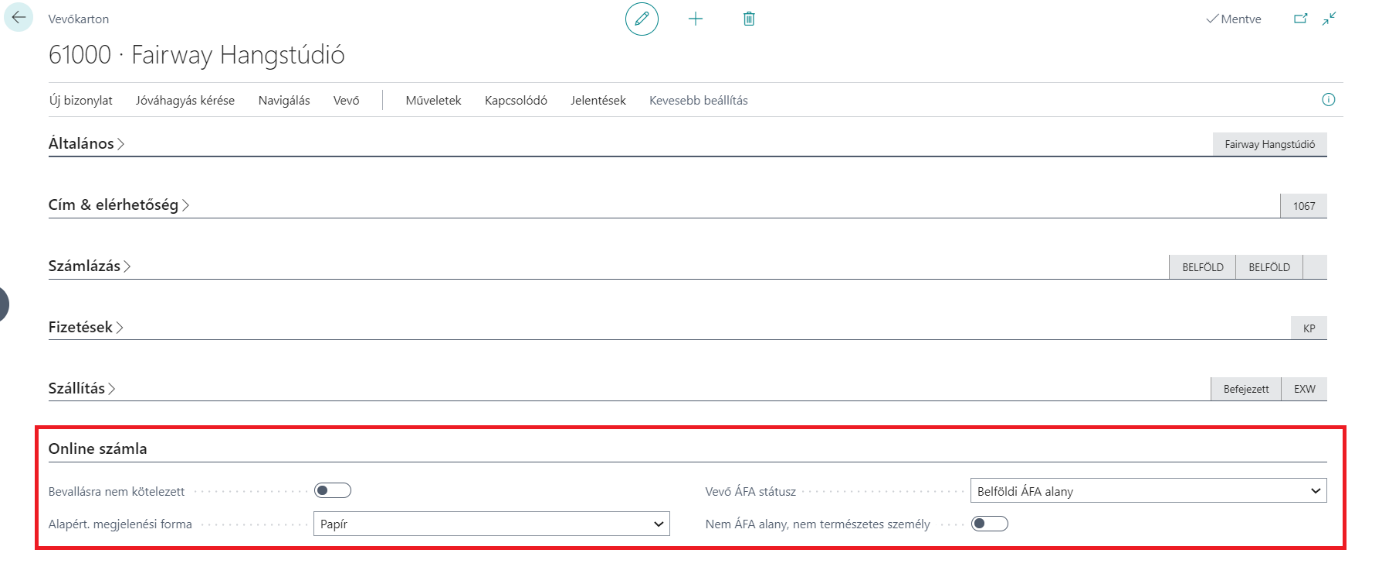
Task: Click the Befejezett summary value
Action: pyautogui.click(x=1246, y=388)
